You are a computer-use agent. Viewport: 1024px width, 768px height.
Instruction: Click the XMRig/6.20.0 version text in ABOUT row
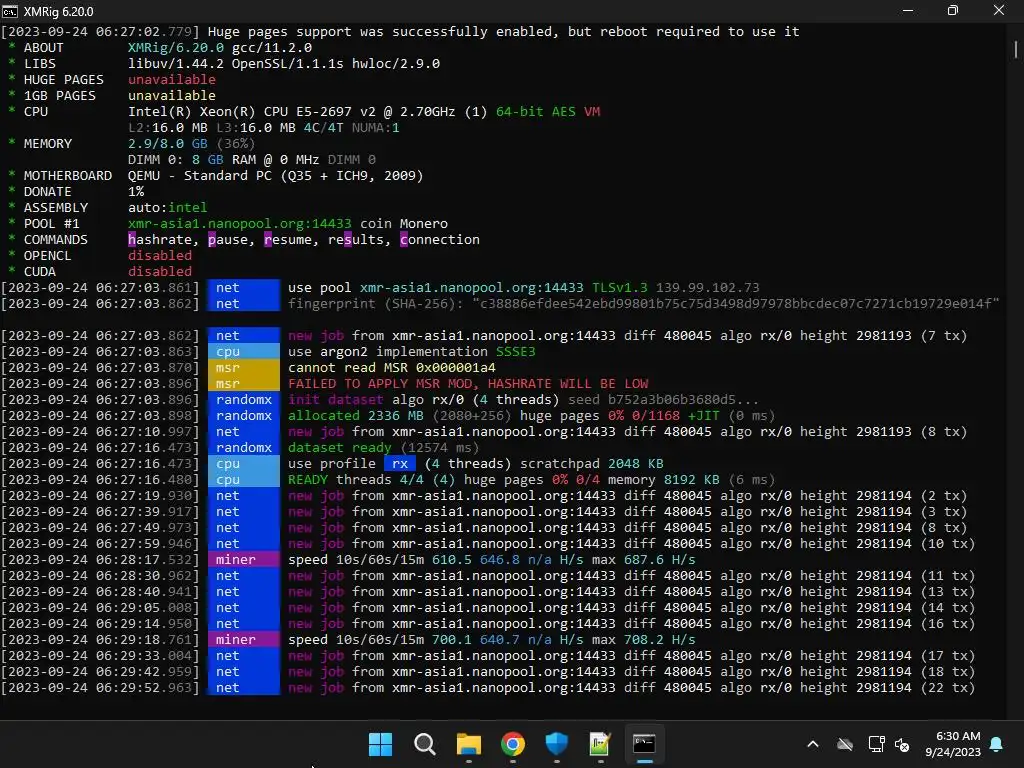tap(176, 48)
